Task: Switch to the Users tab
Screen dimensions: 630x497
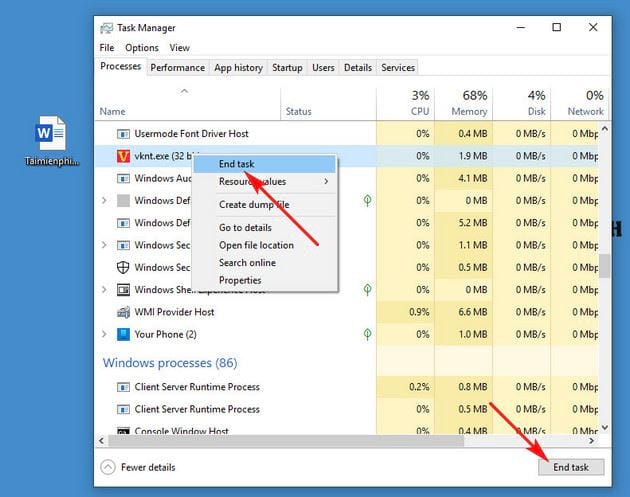Action: 323,67
